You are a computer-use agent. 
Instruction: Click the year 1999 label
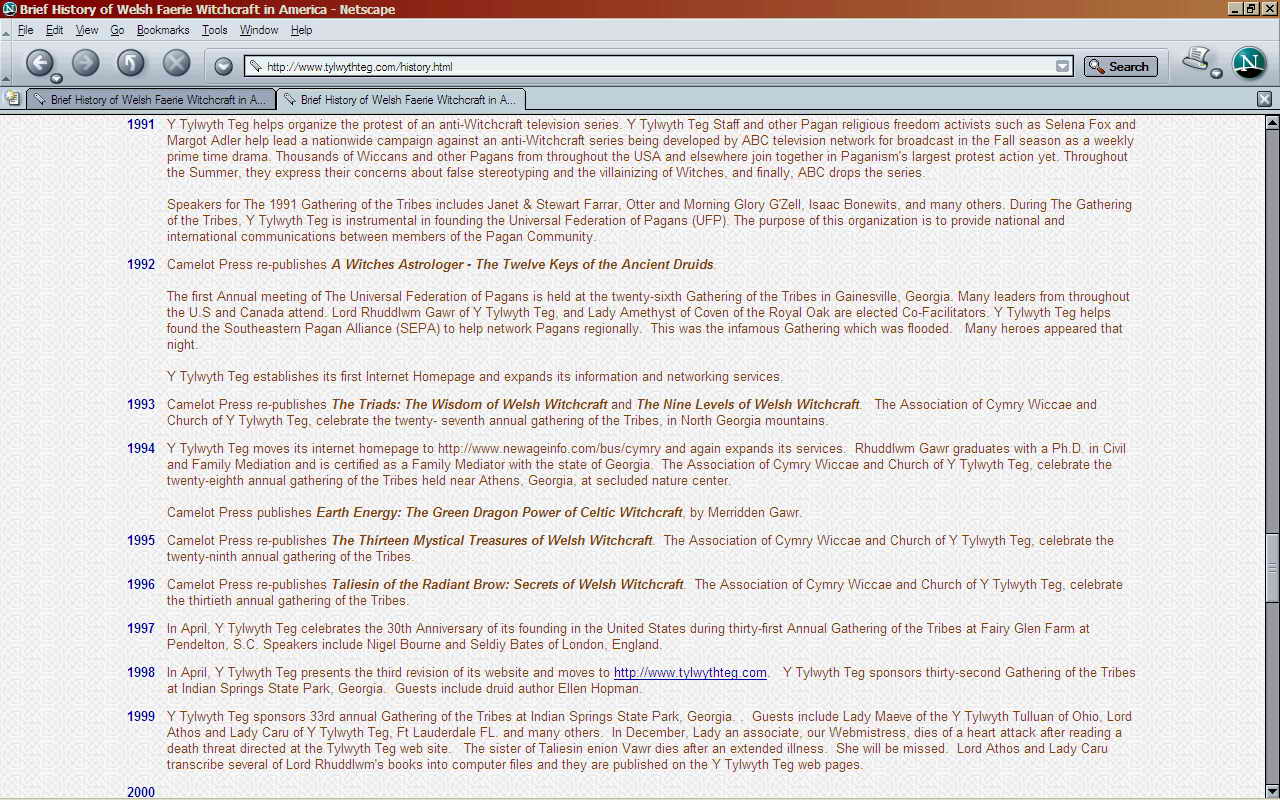coord(141,717)
